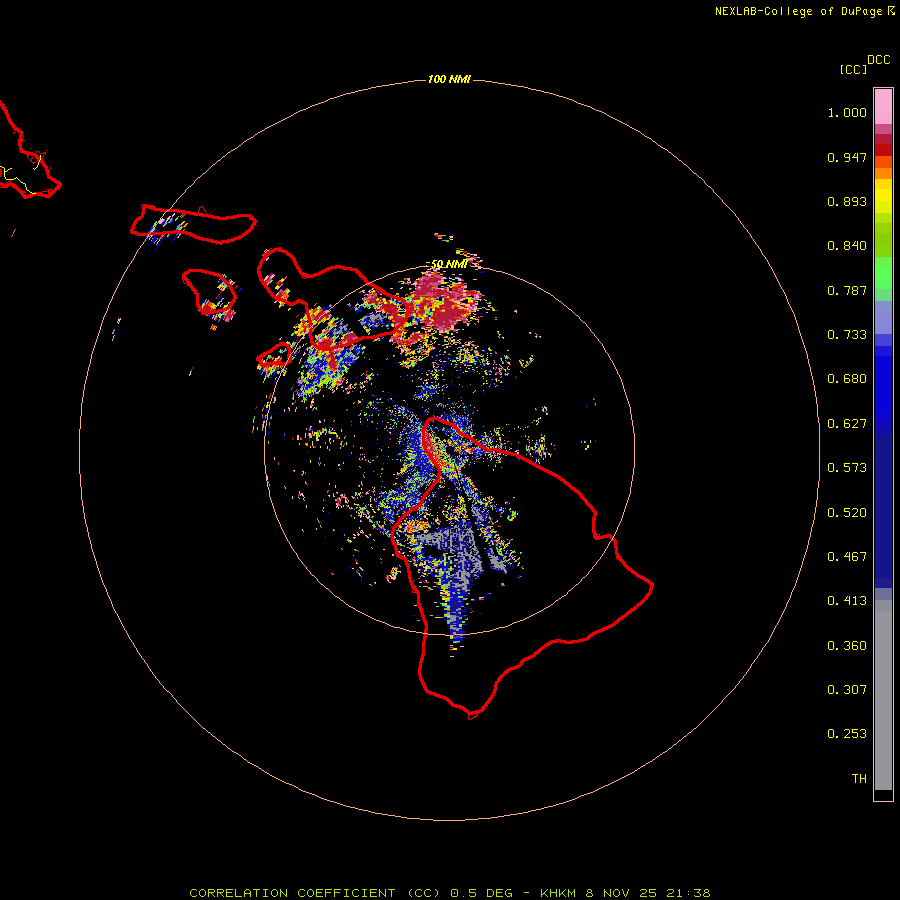Click the 0.573 scale value
The width and height of the screenshot is (900, 900).
click(x=847, y=468)
